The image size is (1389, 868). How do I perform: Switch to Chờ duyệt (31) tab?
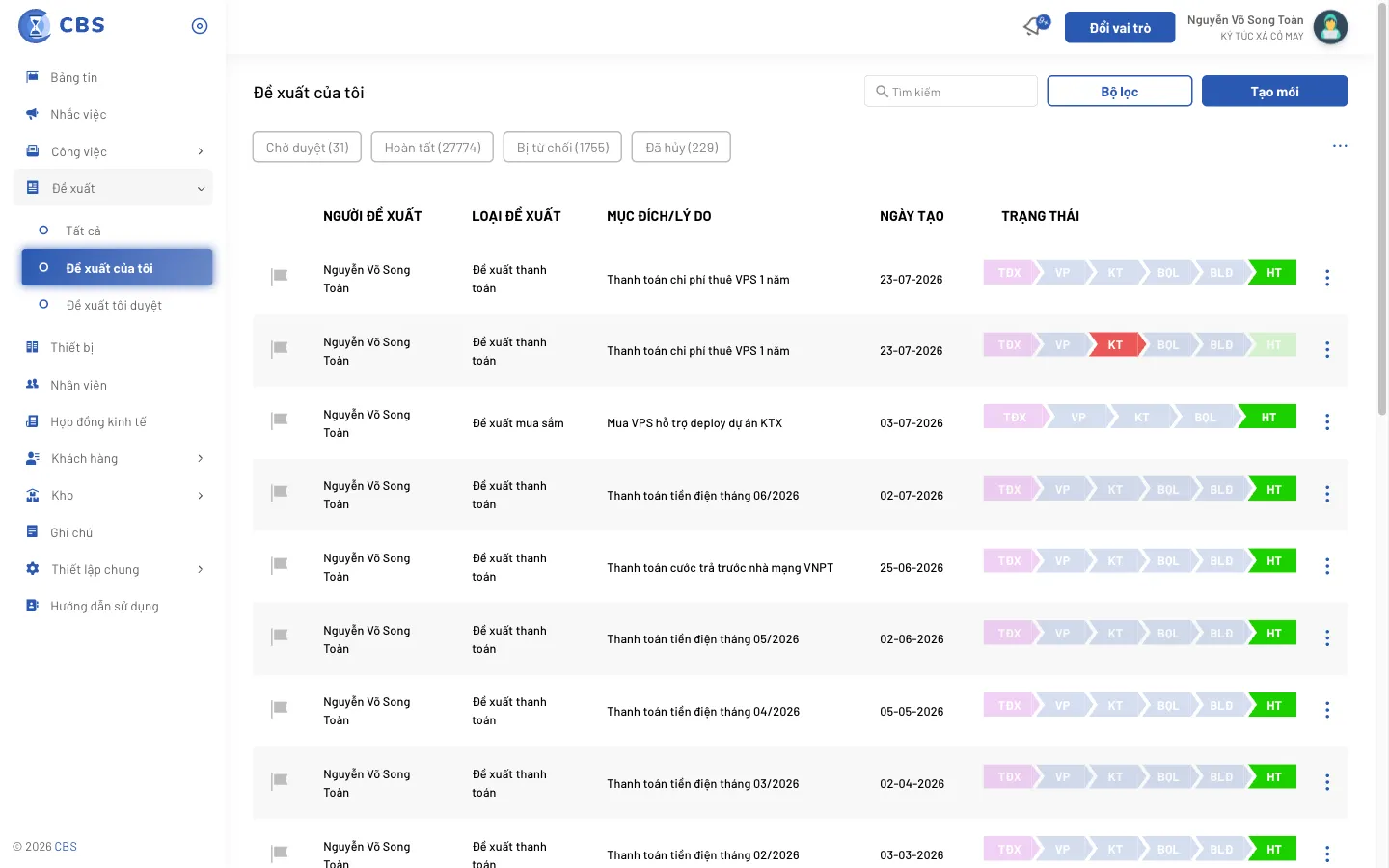(x=308, y=148)
